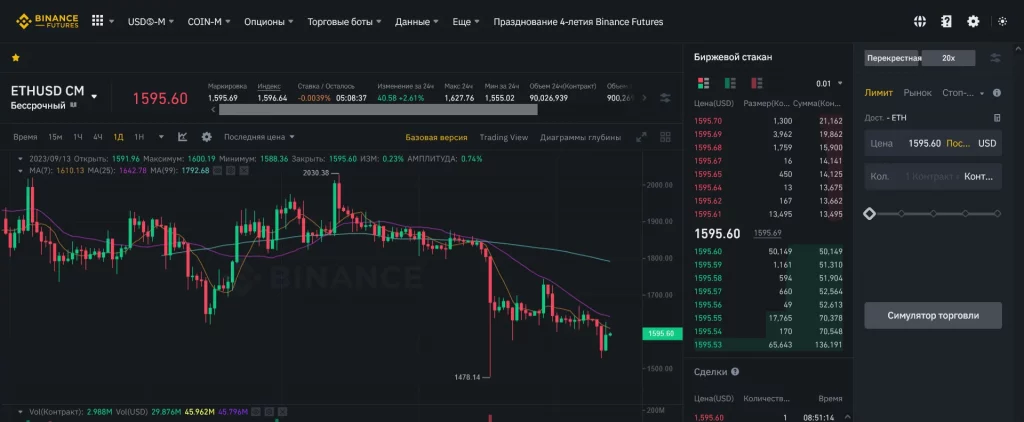Click the ticker bar left scroll arrow

tap(213, 110)
